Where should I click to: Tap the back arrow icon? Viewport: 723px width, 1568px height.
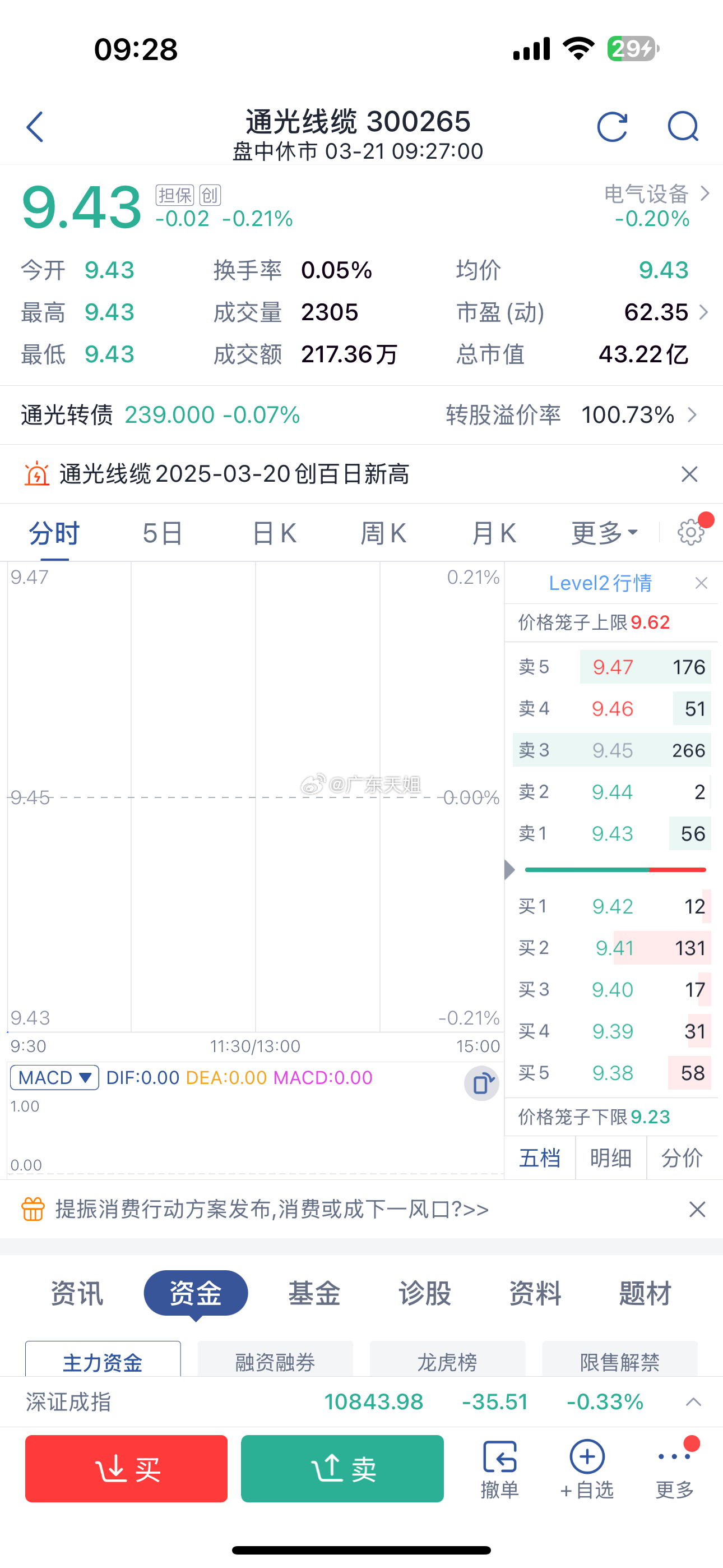click(35, 127)
